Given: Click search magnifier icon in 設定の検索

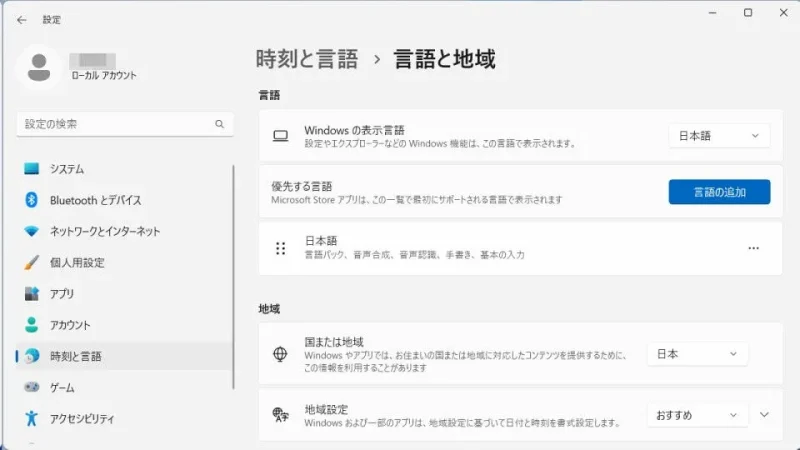Looking at the screenshot, I should 220,124.
